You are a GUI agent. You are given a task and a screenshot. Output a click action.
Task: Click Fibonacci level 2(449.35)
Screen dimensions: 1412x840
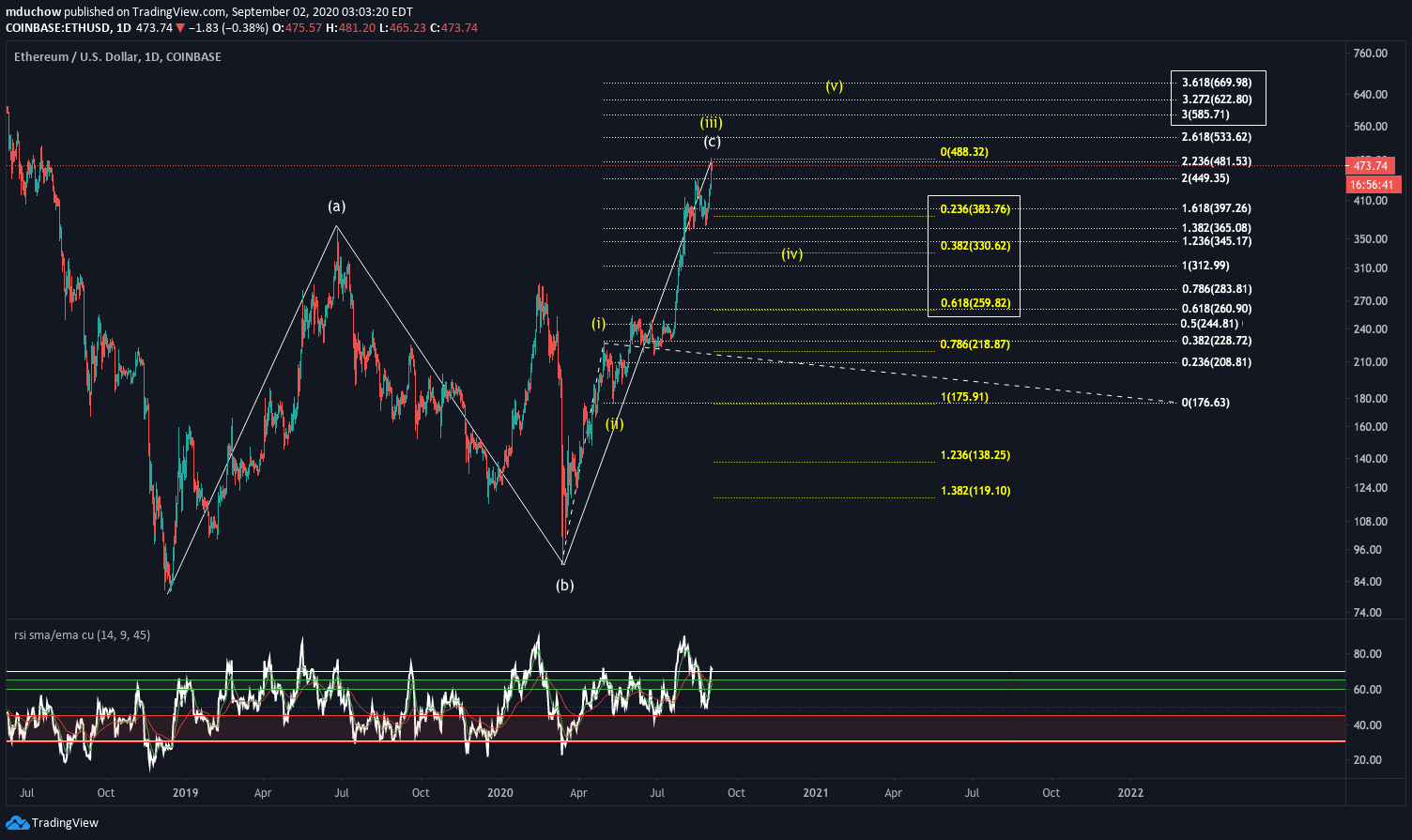pyautogui.click(x=1205, y=178)
